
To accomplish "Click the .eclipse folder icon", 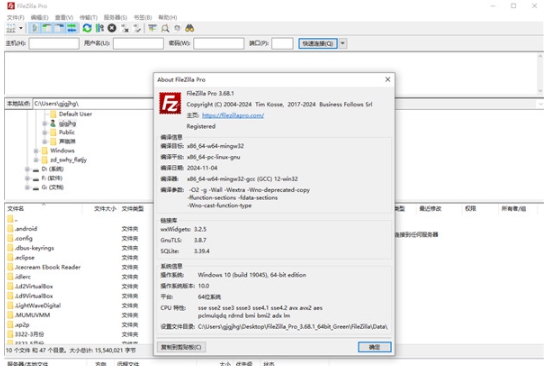I will tap(10, 258).
